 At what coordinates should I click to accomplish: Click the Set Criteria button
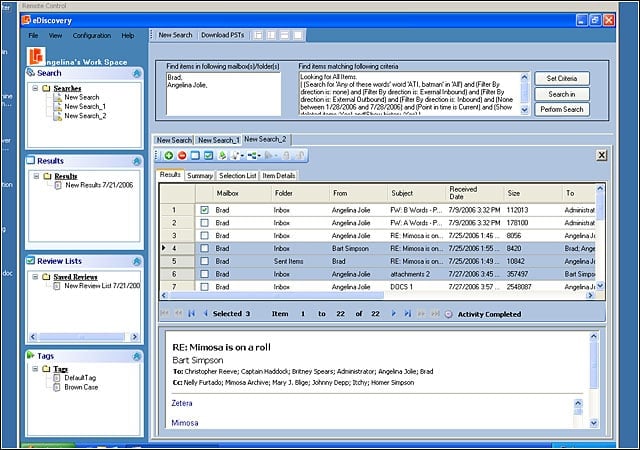tap(562, 78)
